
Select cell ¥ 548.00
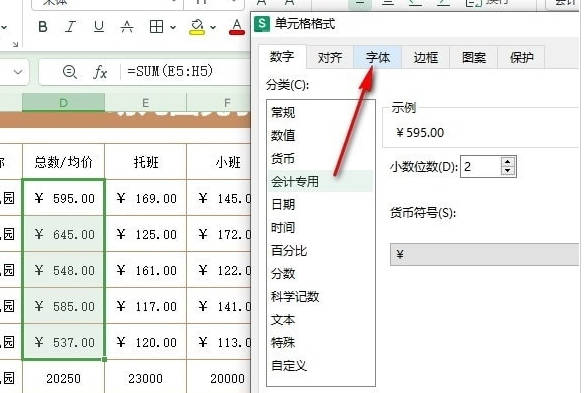pyautogui.click(x=64, y=270)
